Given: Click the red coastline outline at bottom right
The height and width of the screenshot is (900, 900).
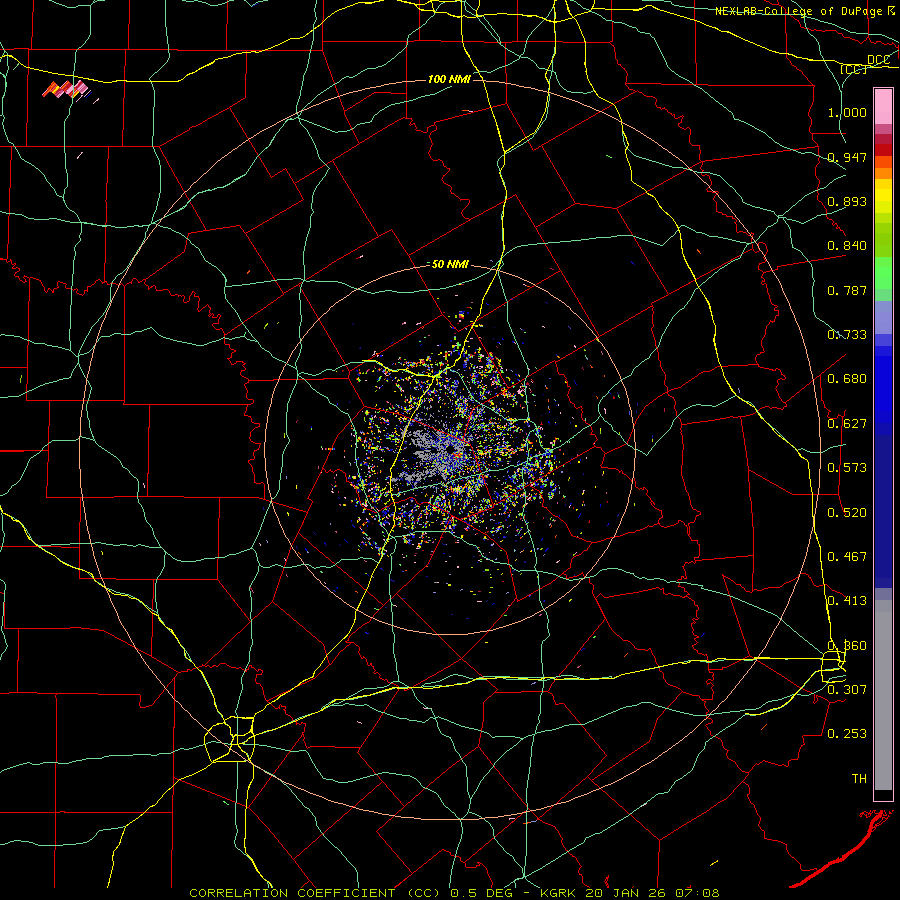Looking at the screenshot, I should pyautogui.click(x=843, y=848).
